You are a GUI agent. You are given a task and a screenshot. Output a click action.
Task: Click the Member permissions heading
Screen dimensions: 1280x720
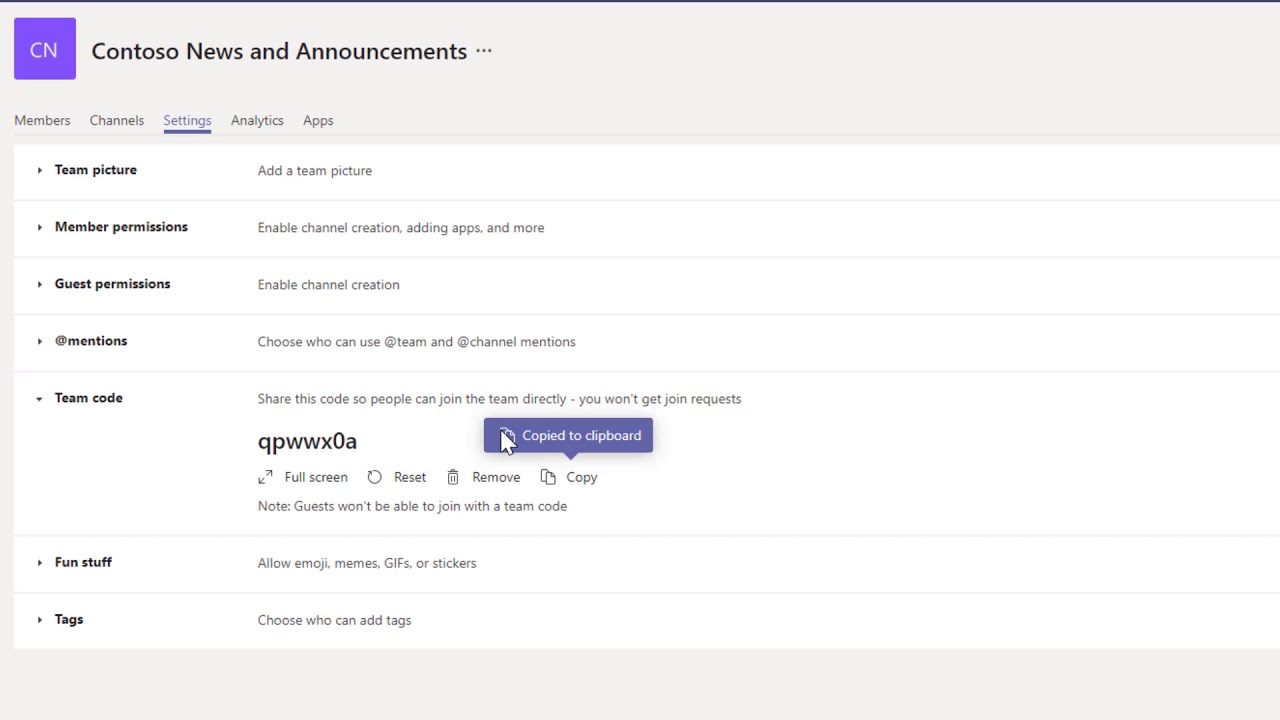pyautogui.click(x=121, y=227)
